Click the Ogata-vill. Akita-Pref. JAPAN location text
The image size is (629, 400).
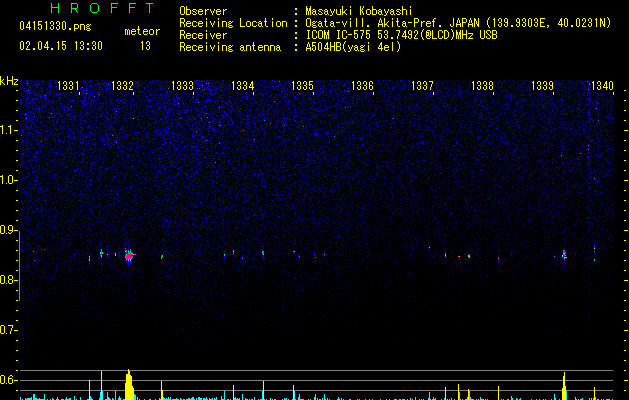(458, 23)
